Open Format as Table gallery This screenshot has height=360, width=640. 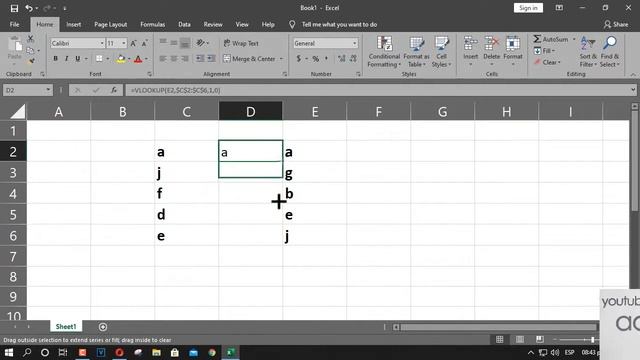point(416,51)
